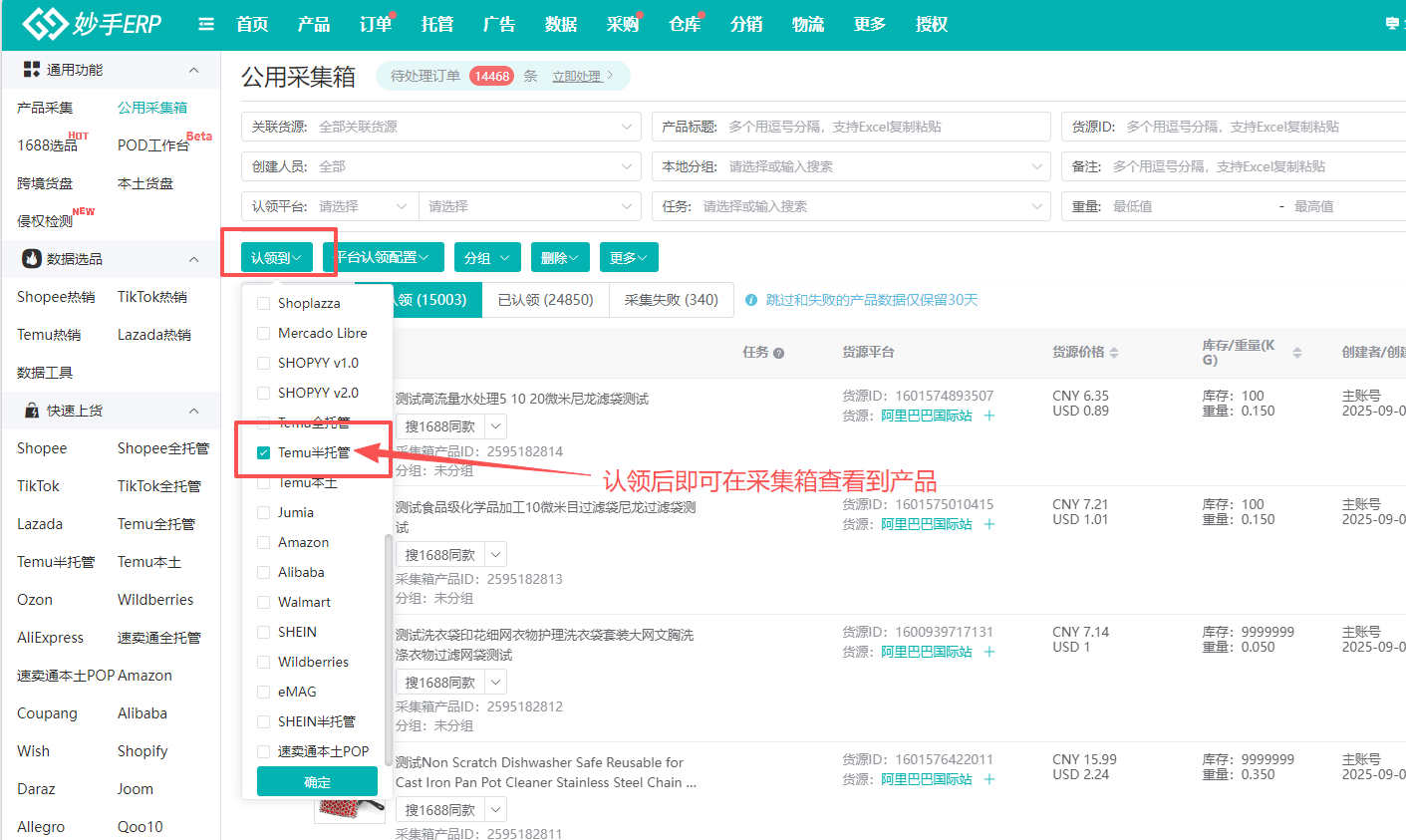Click 搜1688同款 for product 2595182813
1406x840 pixels.
point(440,555)
